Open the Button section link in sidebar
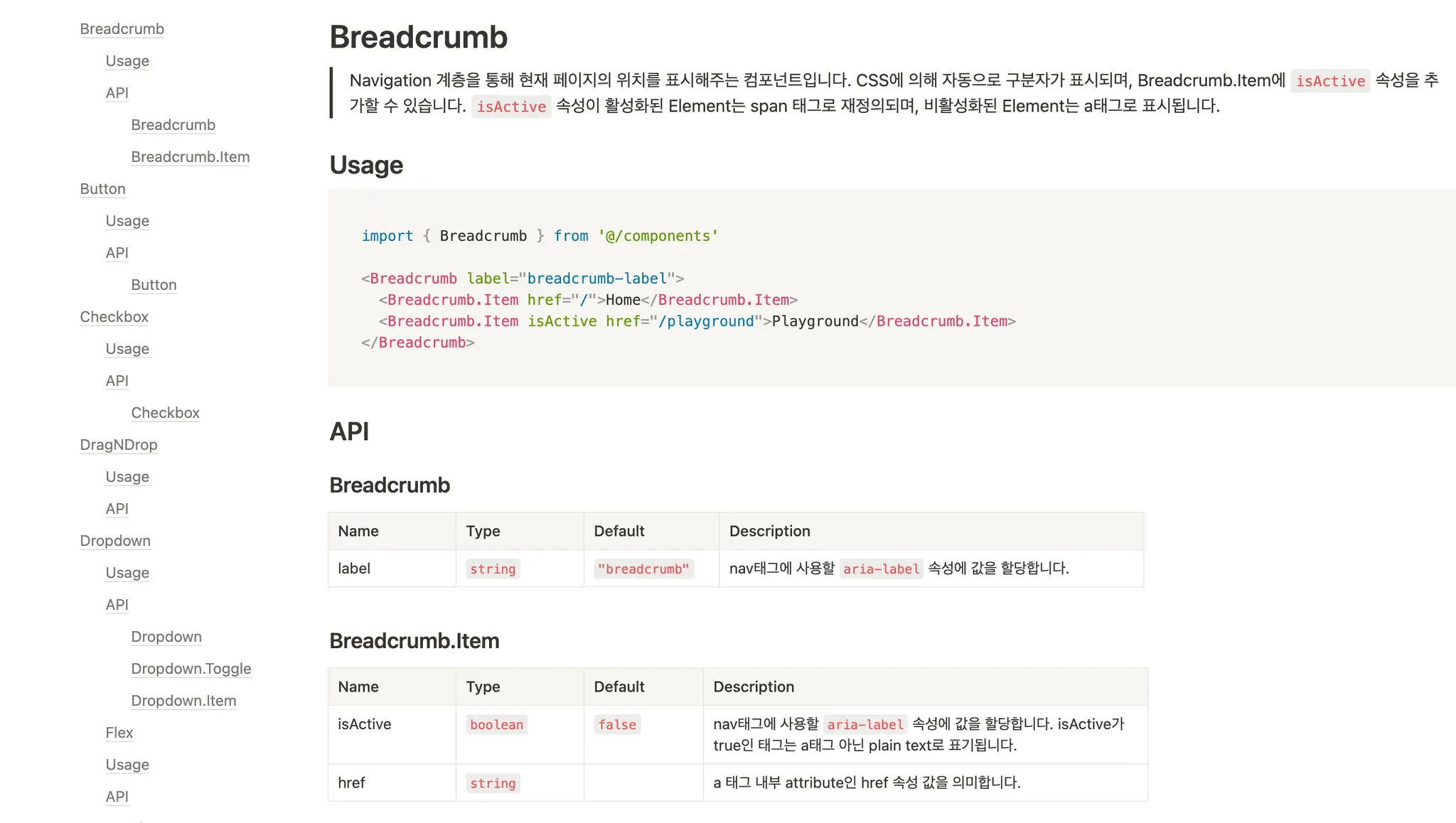Viewport: 1456px width, 823px height. click(102, 189)
